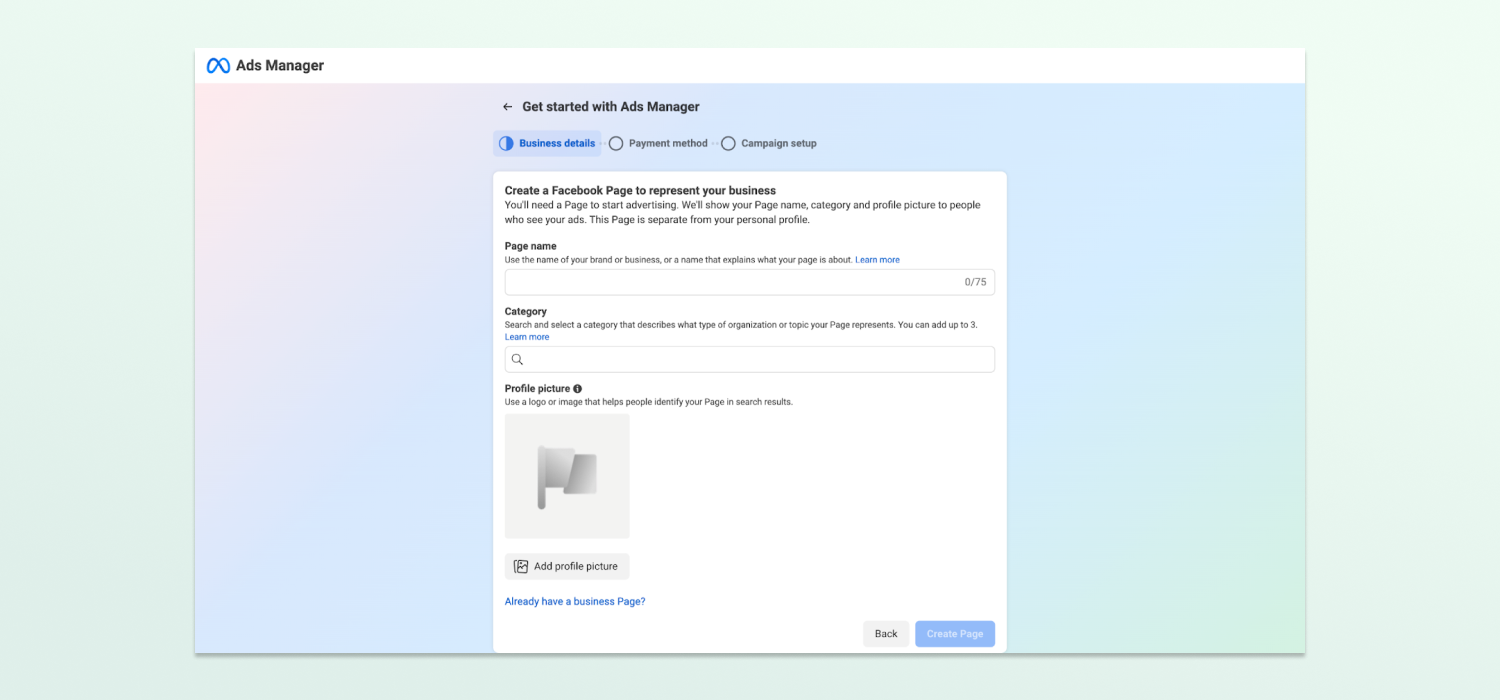Click the image icon on Add profile picture
Viewport: 1500px width, 700px height.
tap(521, 566)
